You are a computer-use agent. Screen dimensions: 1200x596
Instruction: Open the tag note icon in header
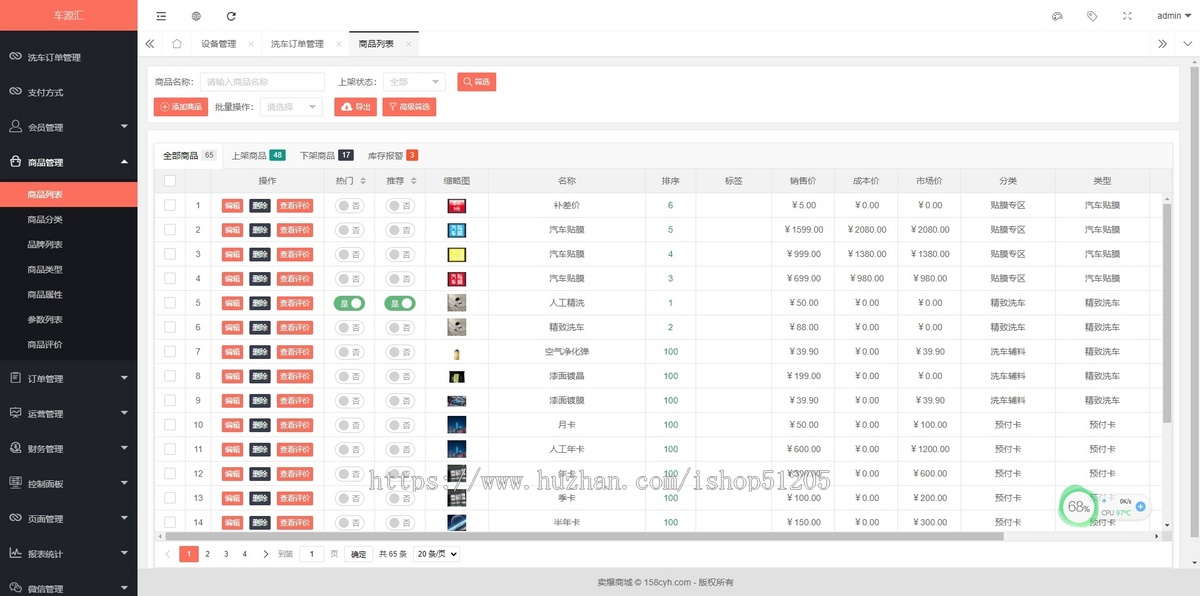[1092, 16]
